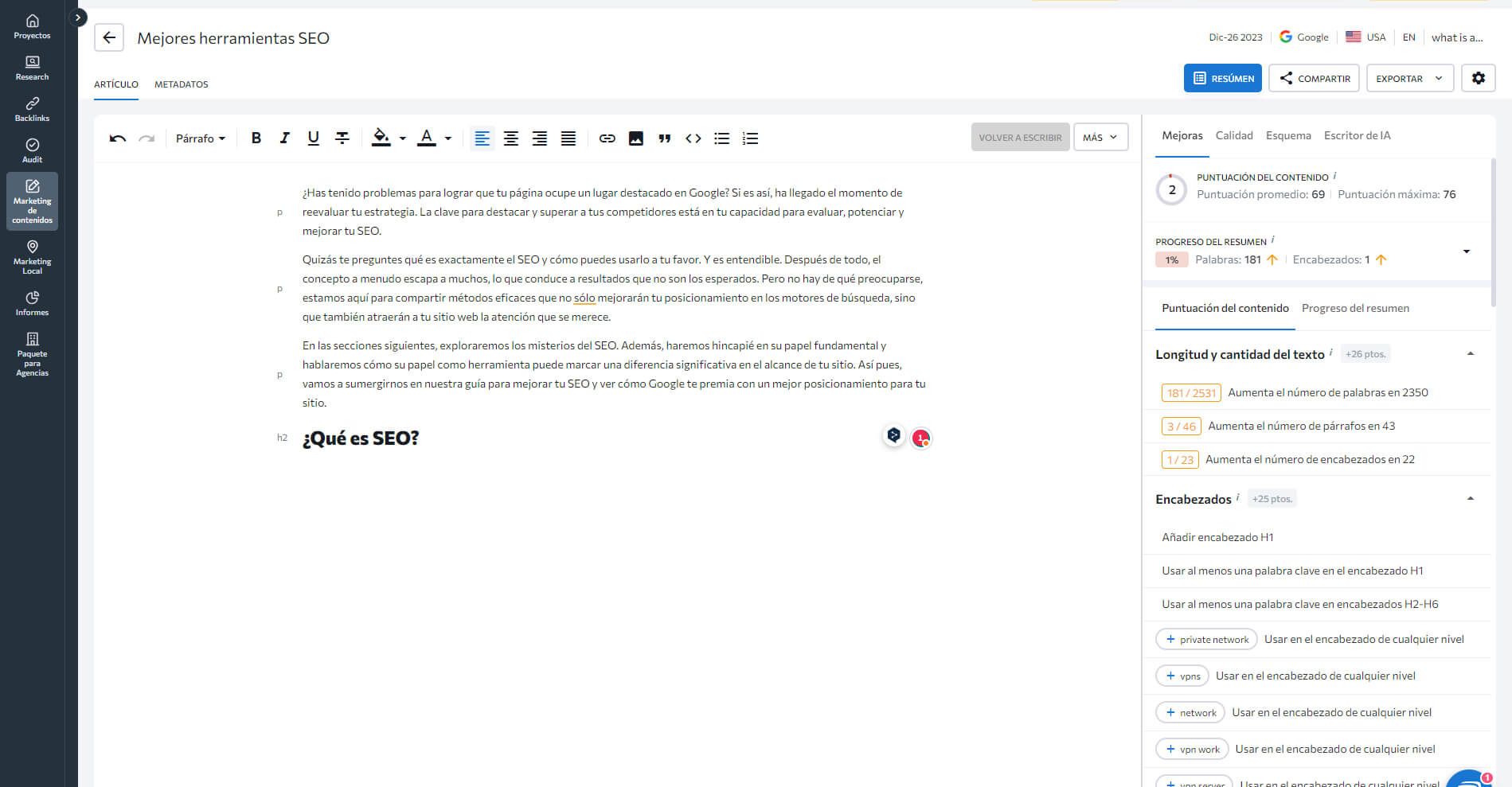Open the Informes section
This screenshot has width=1512, height=787.
[x=32, y=304]
